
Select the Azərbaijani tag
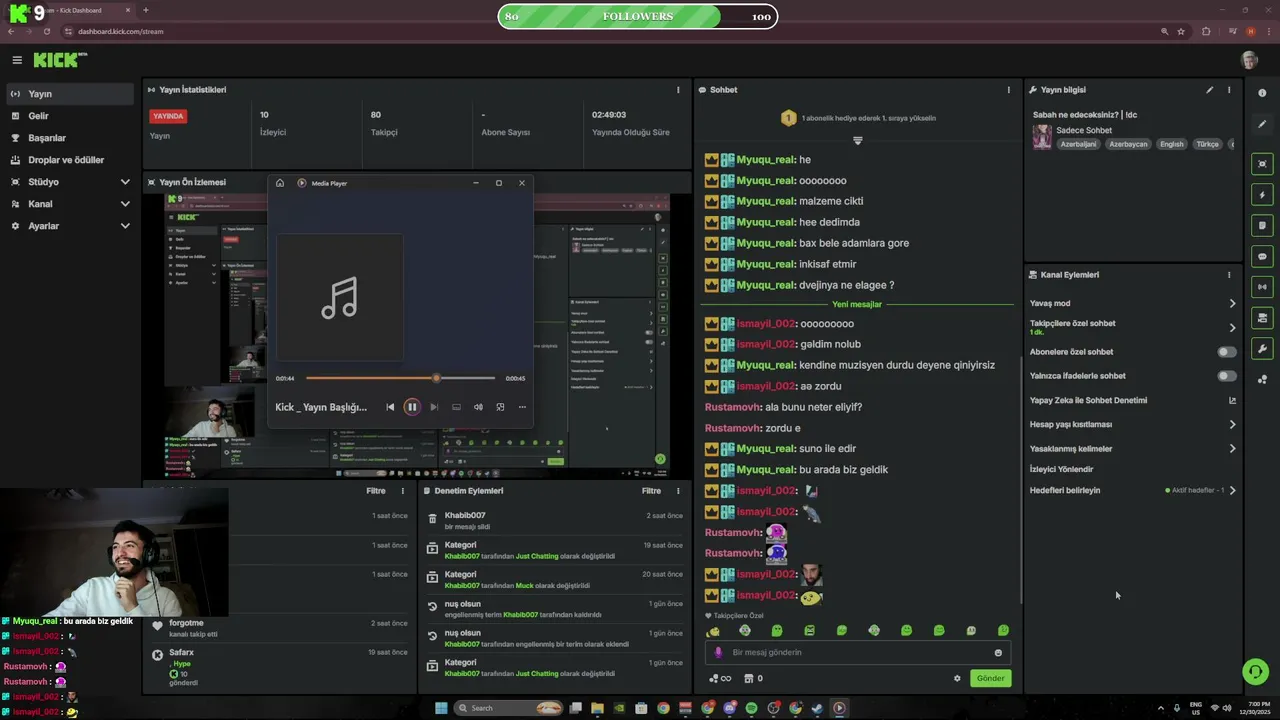pyautogui.click(x=1078, y=144)
